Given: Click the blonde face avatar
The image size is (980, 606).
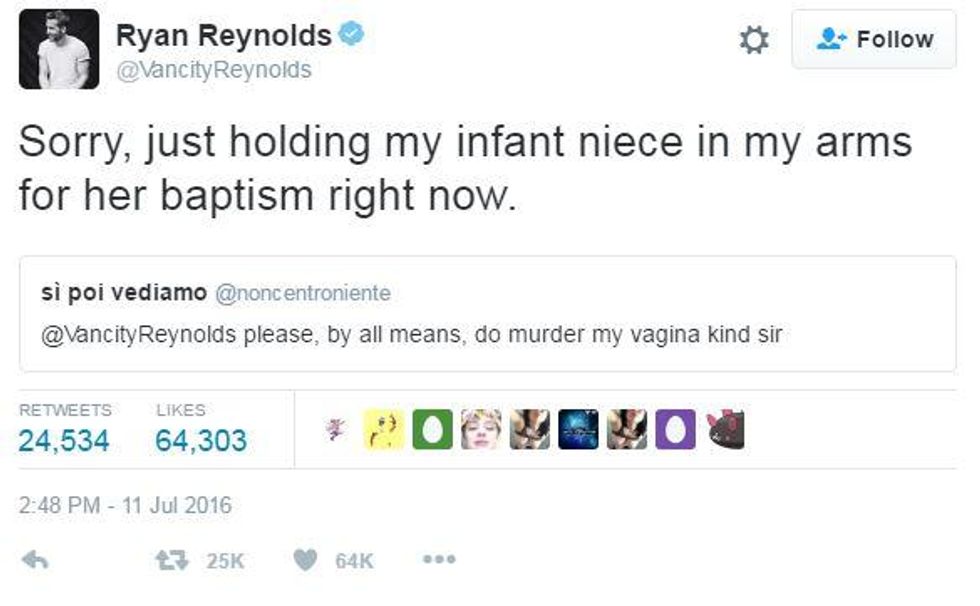Looking at the screenshot, I should (481, 430).
